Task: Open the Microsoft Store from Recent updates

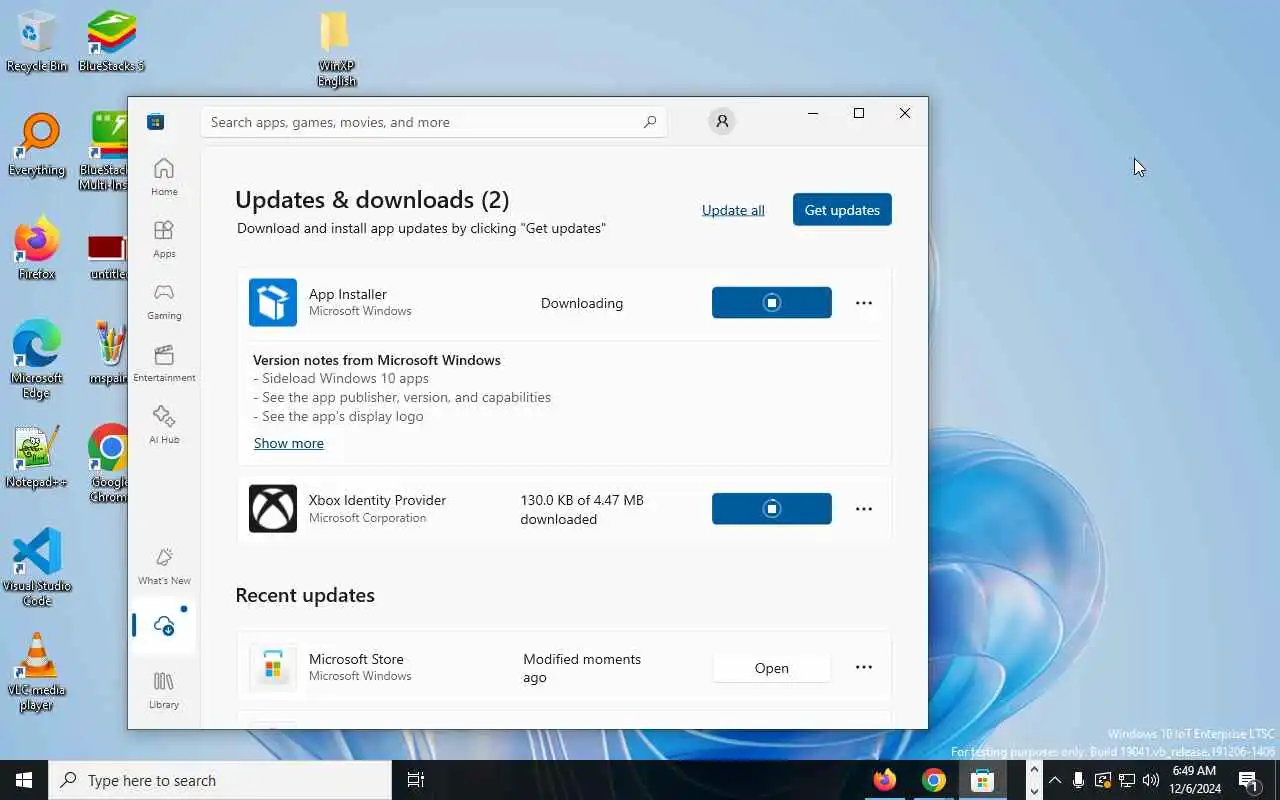Action: [771, 667]
